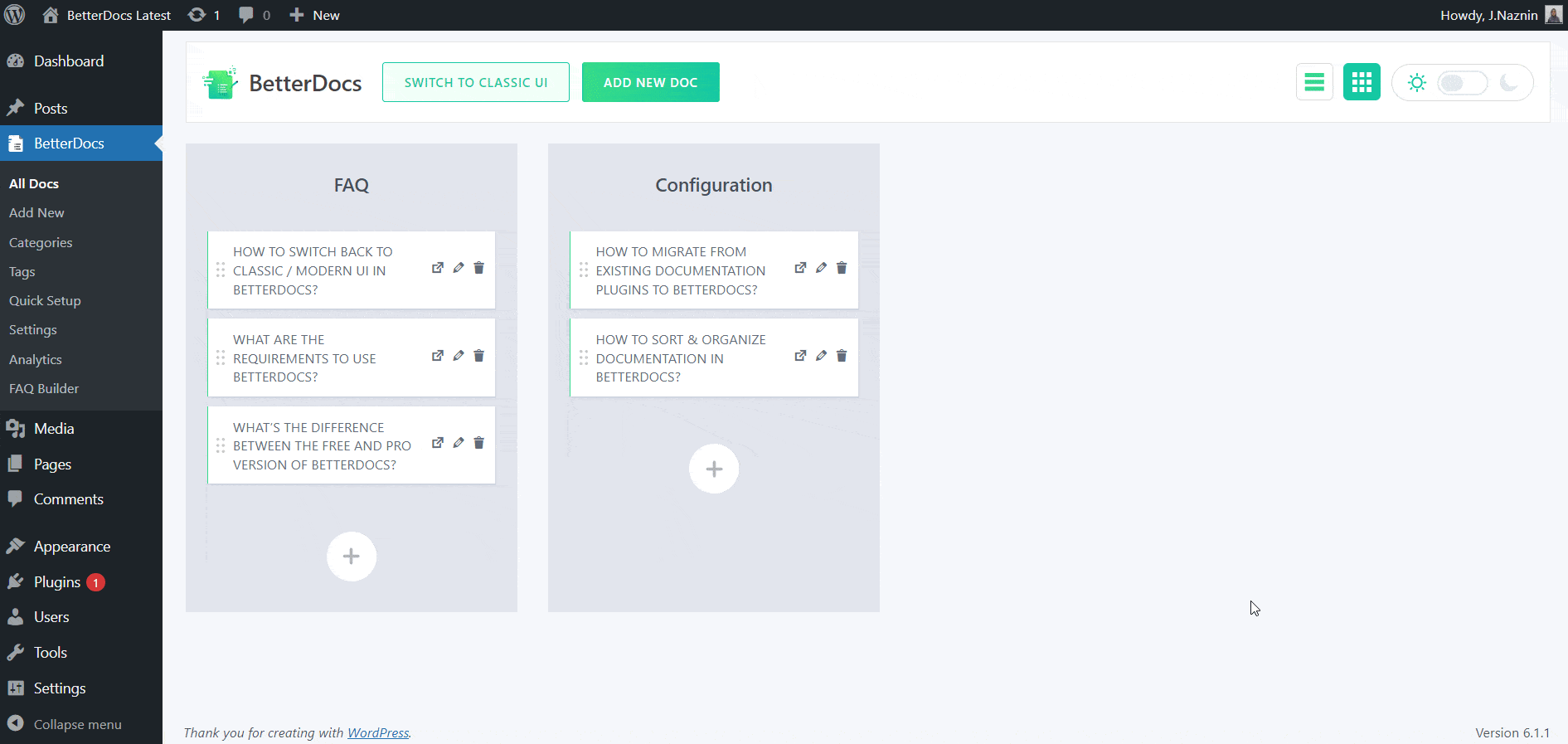
Task: Open Tools in sidebar
Action: click(81, 653)
